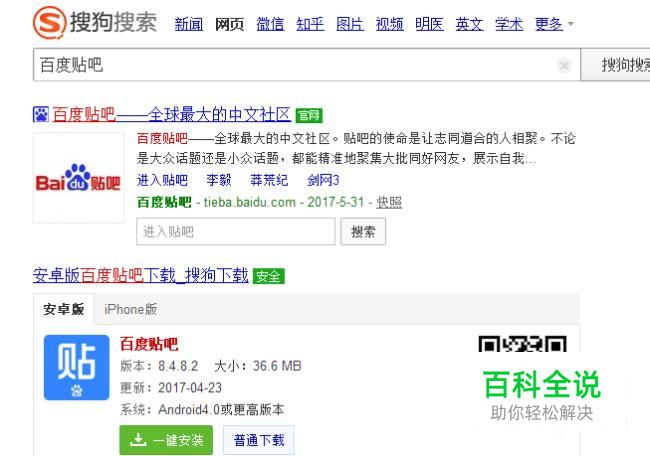Follow the 进入贴吧 sublink
The width and height of the screenshot is (650, 456).
[x=162, y=180]
